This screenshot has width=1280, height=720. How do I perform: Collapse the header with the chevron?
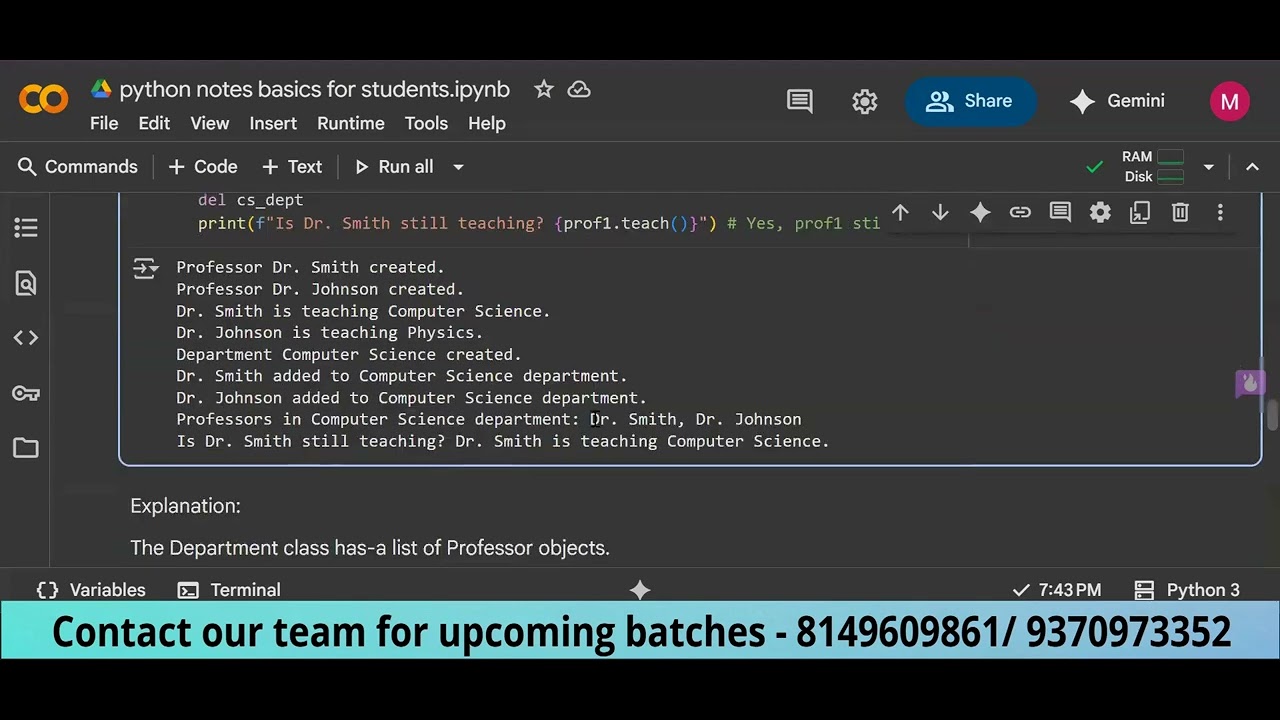1252,167
